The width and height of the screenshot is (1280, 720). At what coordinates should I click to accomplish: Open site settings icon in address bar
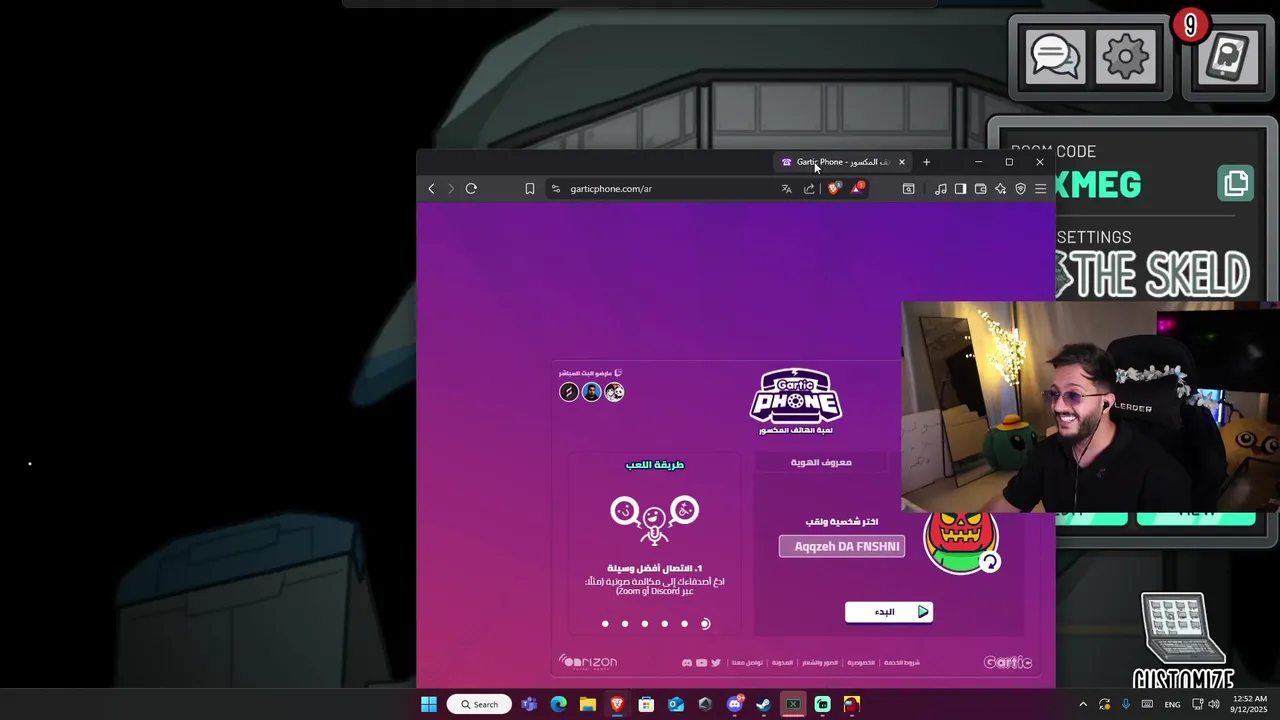coord(555,188)
